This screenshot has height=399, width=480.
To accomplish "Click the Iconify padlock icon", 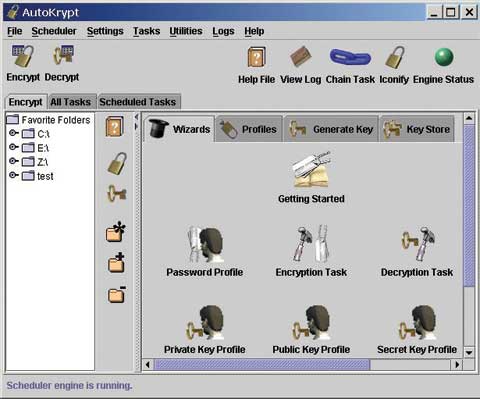I will tap(395, 57).
